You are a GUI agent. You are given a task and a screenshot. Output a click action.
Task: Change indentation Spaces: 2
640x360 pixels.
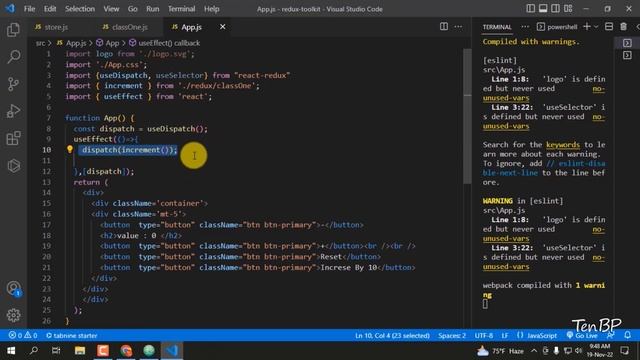click(452, 336)
